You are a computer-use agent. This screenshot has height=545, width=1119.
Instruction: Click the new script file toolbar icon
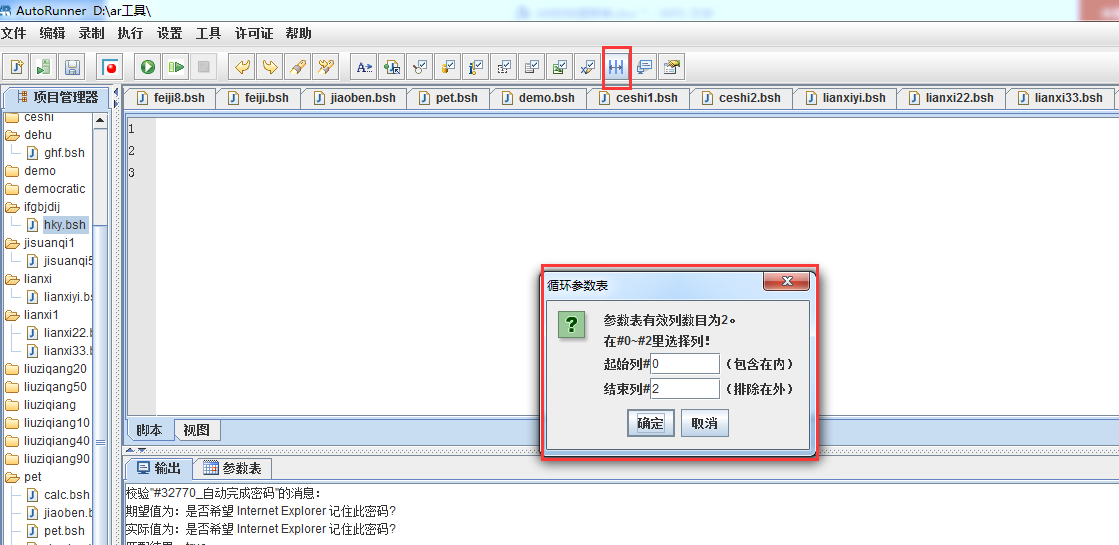pyautogui.click(x=16, y=67)
